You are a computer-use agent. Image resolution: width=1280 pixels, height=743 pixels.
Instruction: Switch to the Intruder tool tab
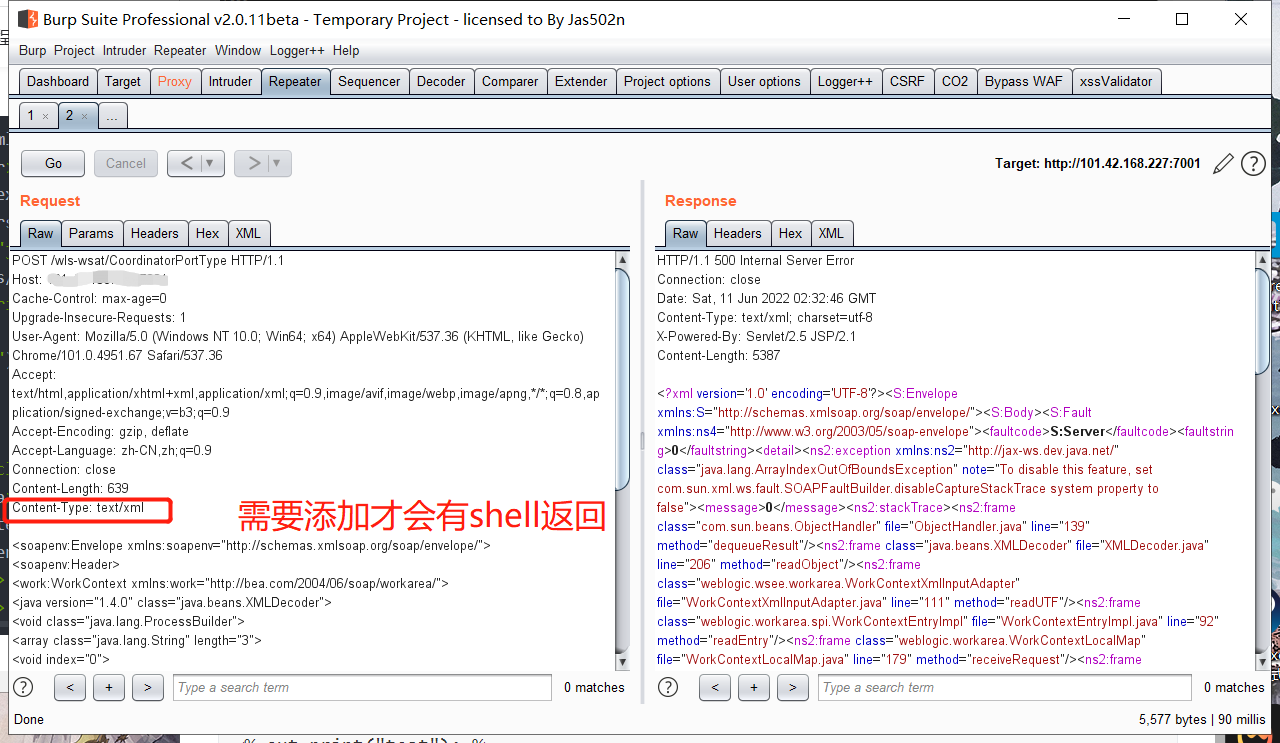click(x=231, y=82)
